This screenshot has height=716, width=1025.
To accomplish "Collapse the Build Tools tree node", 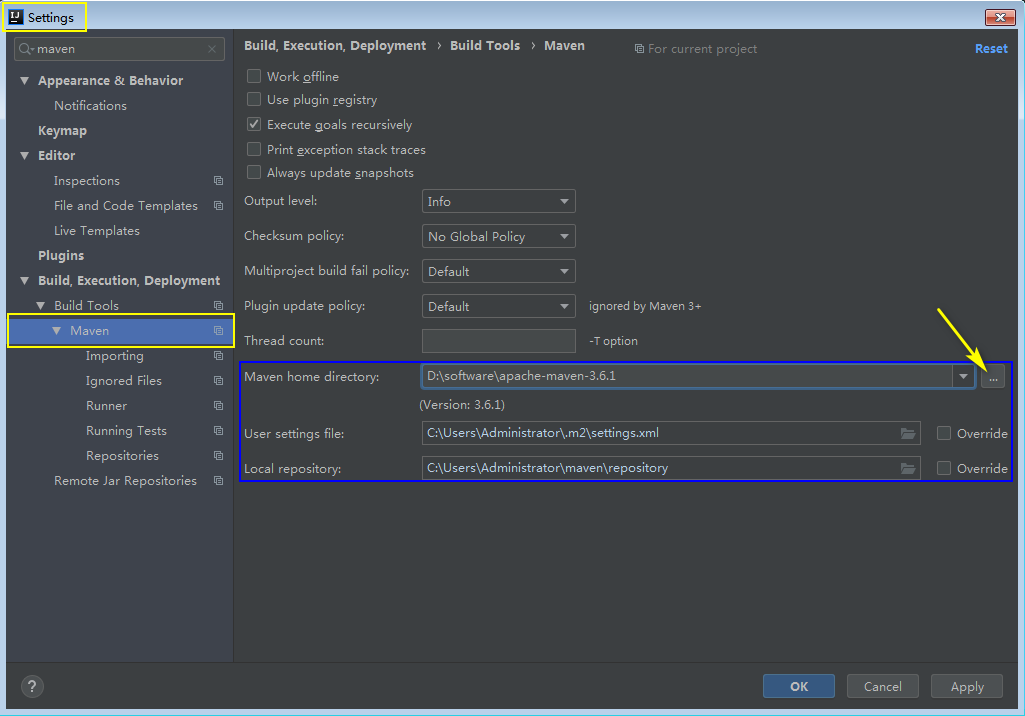I will coord(41,306).
